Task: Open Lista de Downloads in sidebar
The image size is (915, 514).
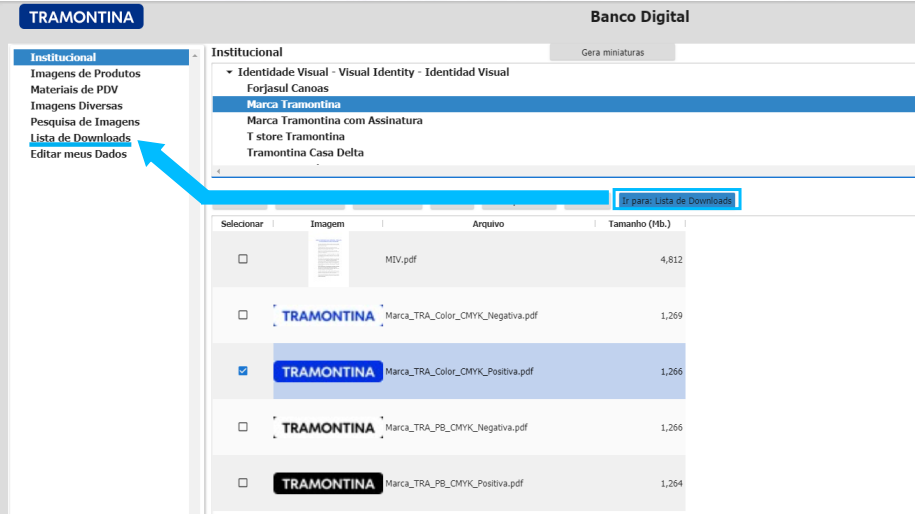Action: 81,138
